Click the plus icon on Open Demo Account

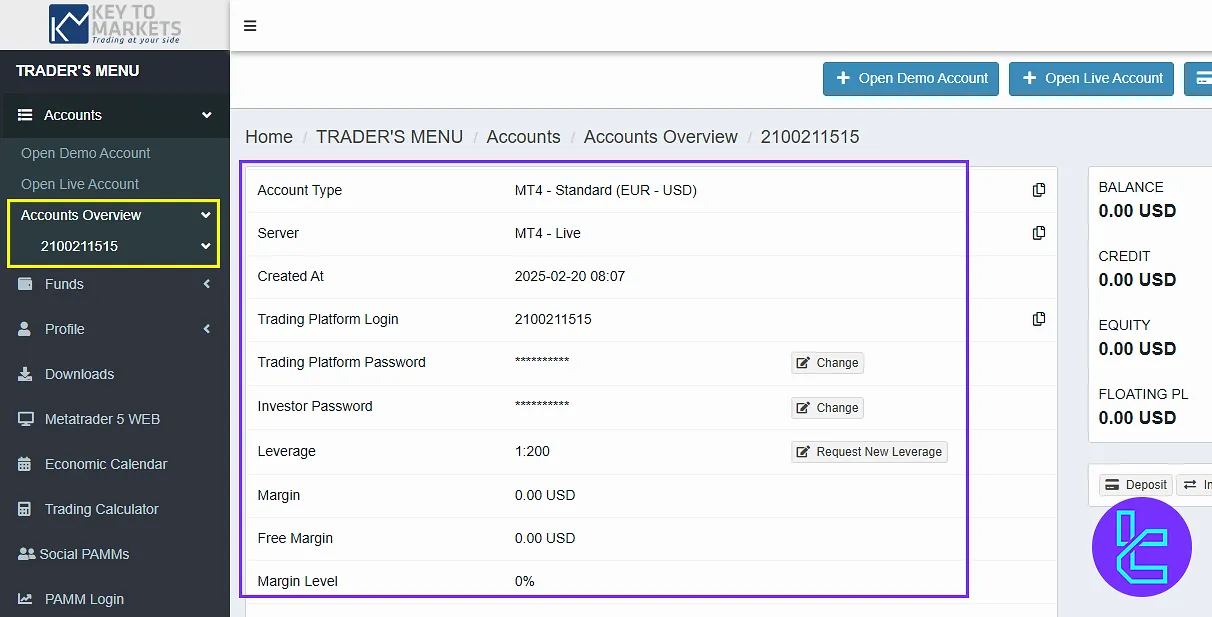[843, 78]
